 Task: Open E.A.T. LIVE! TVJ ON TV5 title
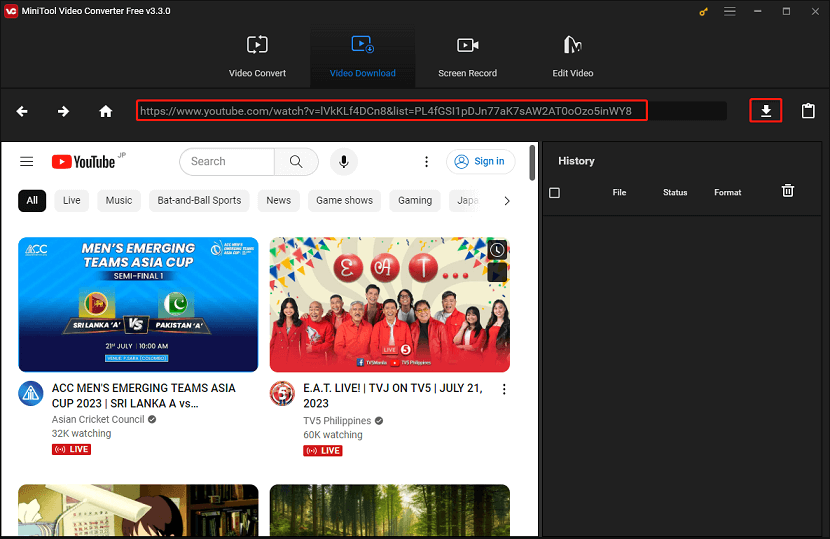[x=393, y=396]
